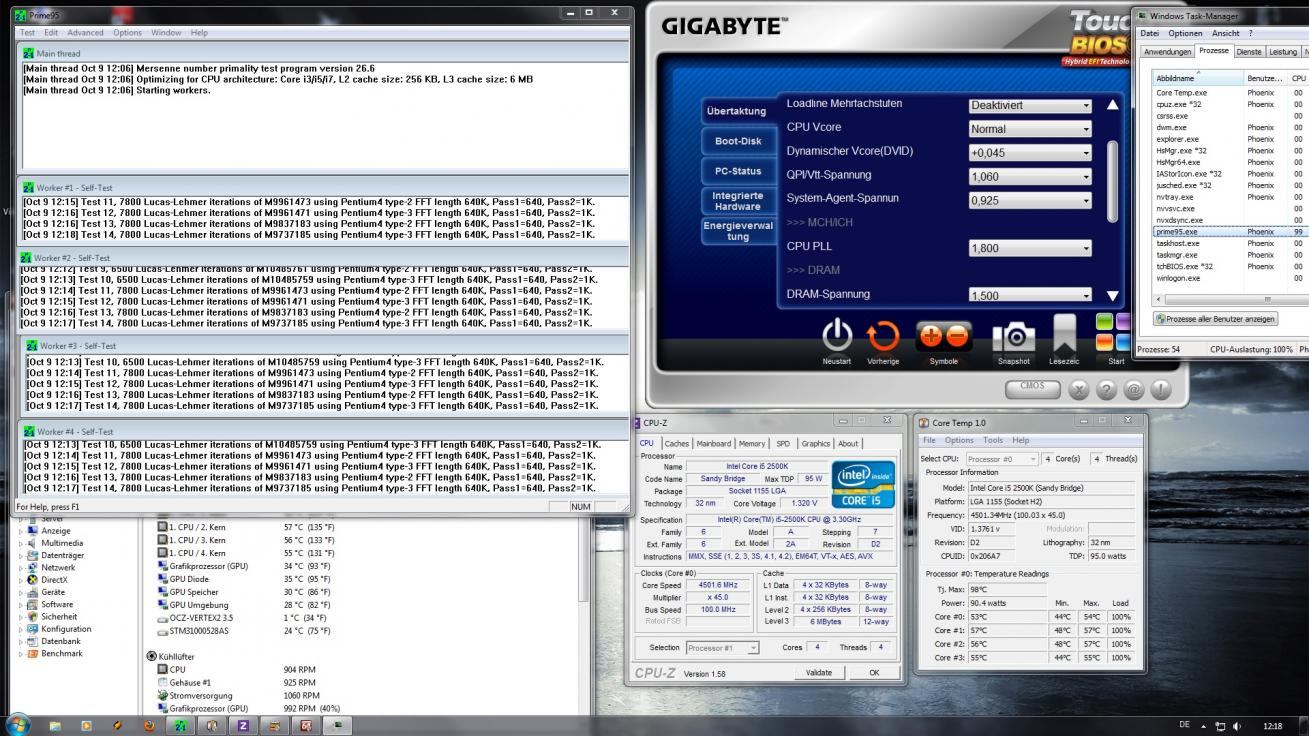The width and height of the screenshot is (1309, 736).
Task: Click the Vorherige restore icon
Action: (x=883, y=337)
